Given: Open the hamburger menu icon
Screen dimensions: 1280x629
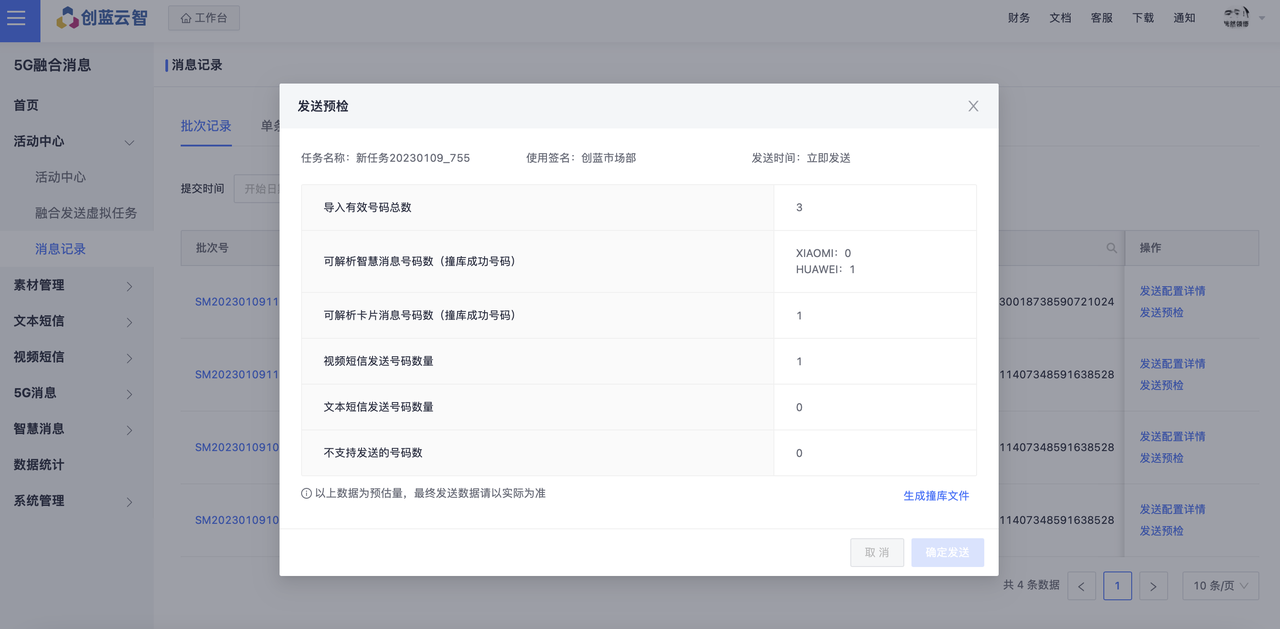Looking at the screenshot, I should (x=17, y=18).
